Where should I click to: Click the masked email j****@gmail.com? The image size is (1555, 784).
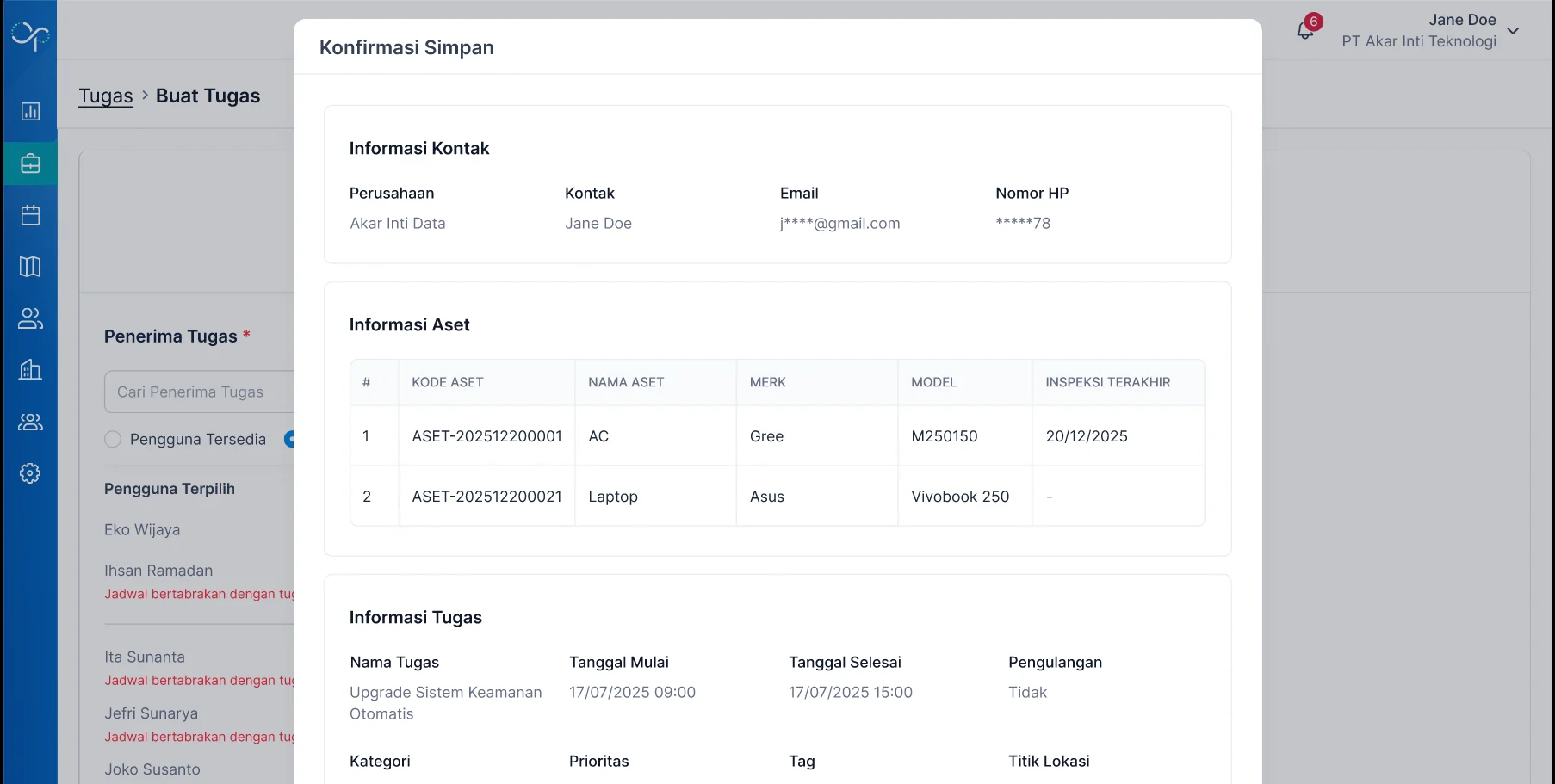(x=840, y=223)
